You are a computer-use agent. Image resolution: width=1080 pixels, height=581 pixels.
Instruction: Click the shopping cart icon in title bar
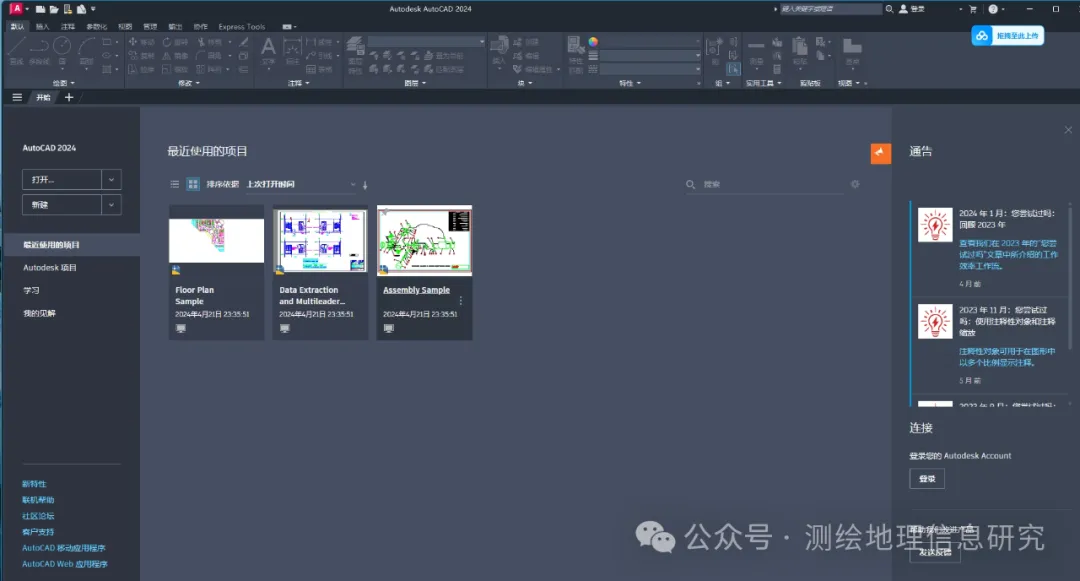(973, 9)
